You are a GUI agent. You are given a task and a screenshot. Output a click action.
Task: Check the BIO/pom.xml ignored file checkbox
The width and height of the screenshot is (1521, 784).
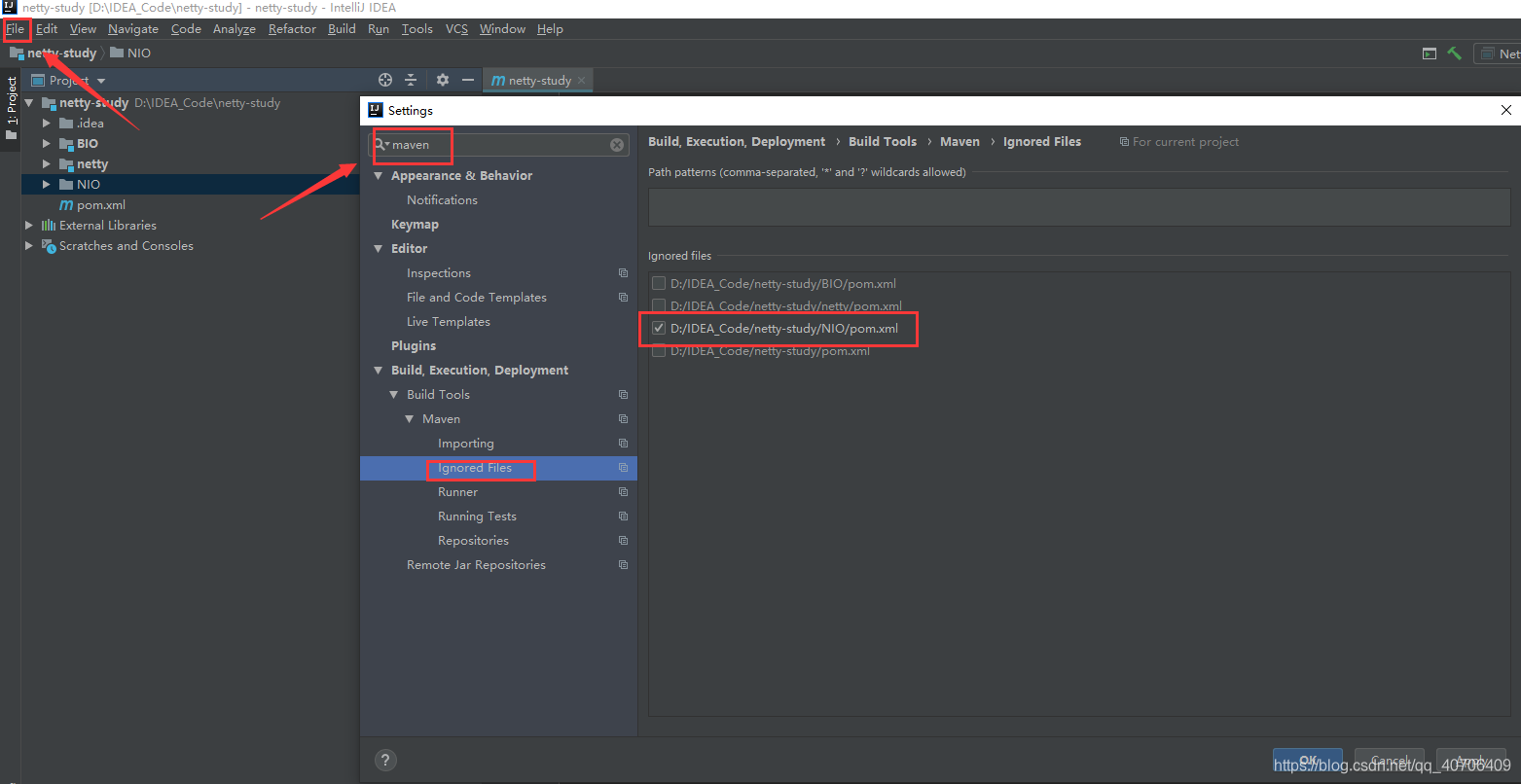(x=659, y=284)
